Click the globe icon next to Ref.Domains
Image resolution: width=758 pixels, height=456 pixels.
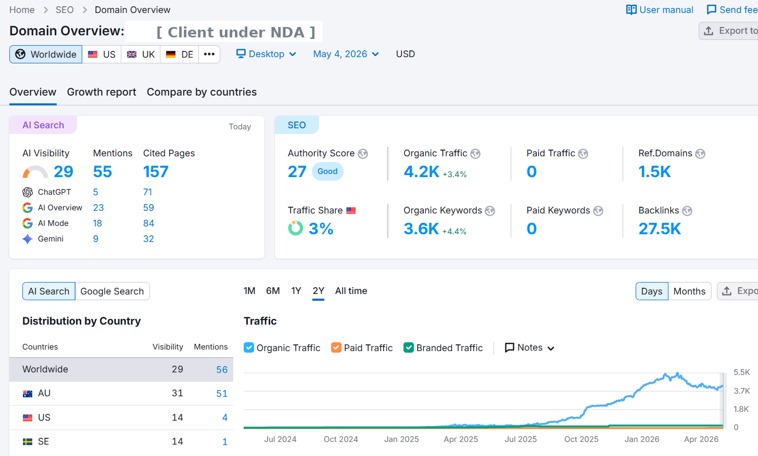pos(700,154)
